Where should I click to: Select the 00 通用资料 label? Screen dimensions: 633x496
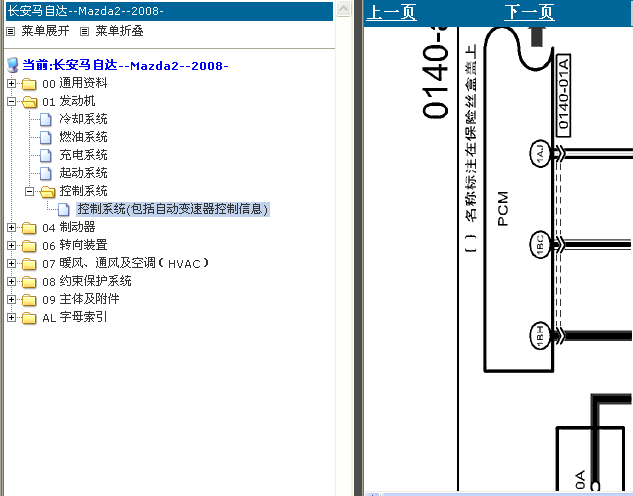click(x=75, y=83)
